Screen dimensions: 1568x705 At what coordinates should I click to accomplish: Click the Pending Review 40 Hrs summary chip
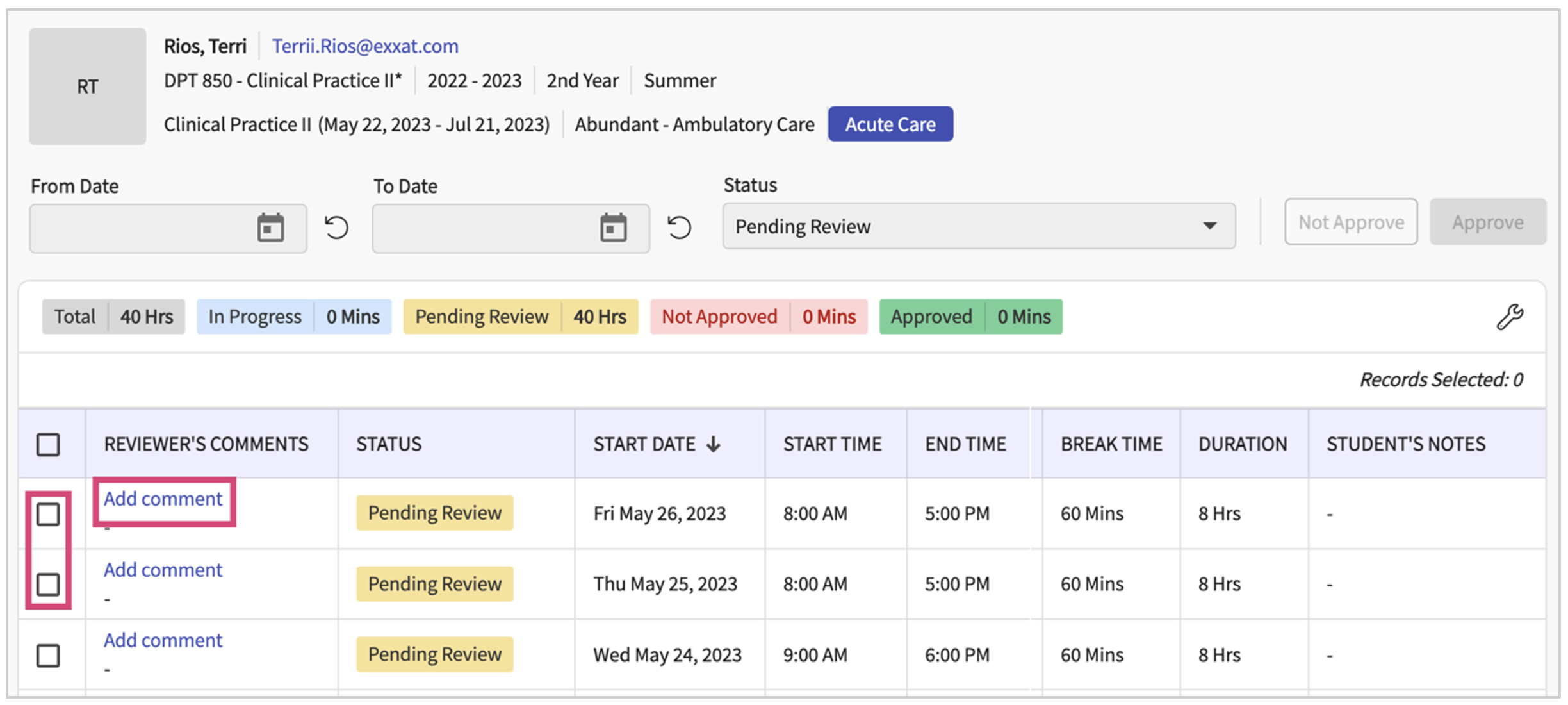pyautogui.click(x=520, y=317)
